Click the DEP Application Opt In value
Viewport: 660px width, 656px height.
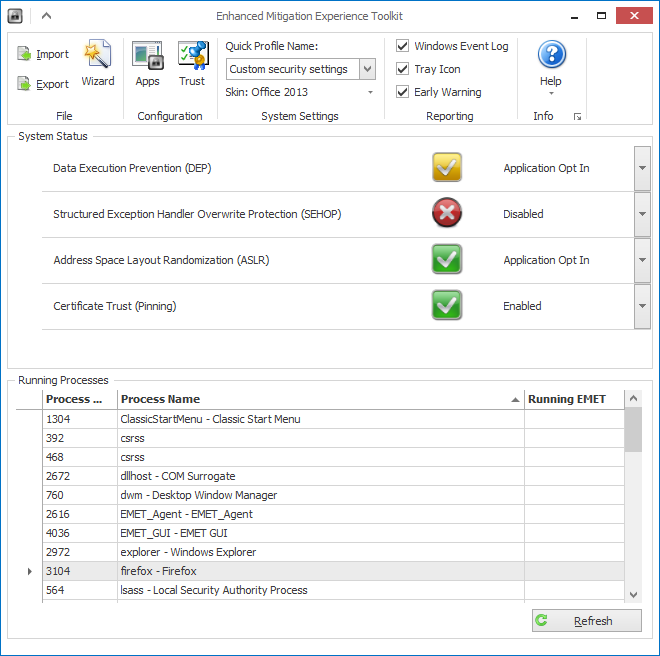(x=546, y=168)
